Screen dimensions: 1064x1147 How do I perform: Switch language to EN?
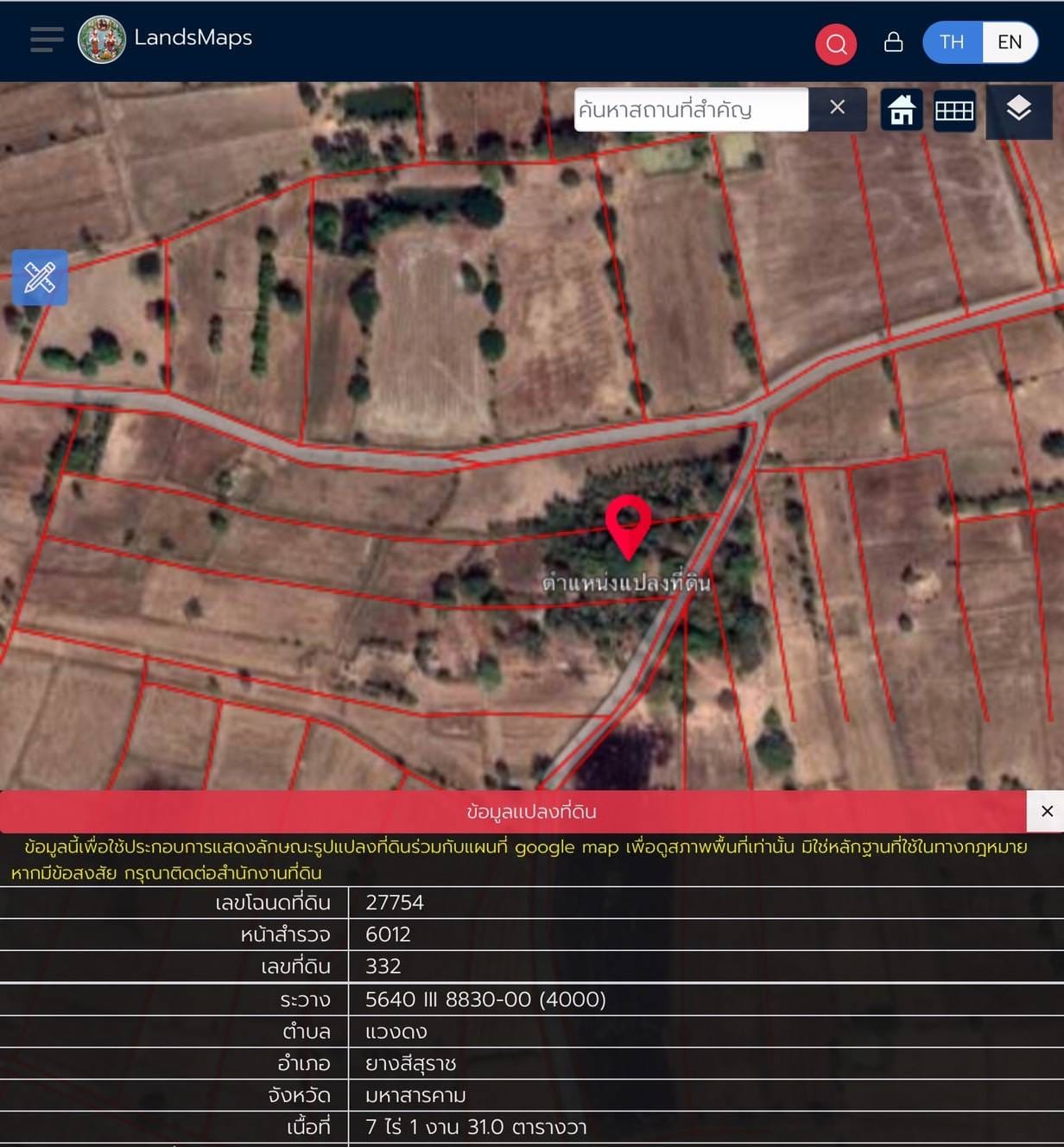(1010, 42)
